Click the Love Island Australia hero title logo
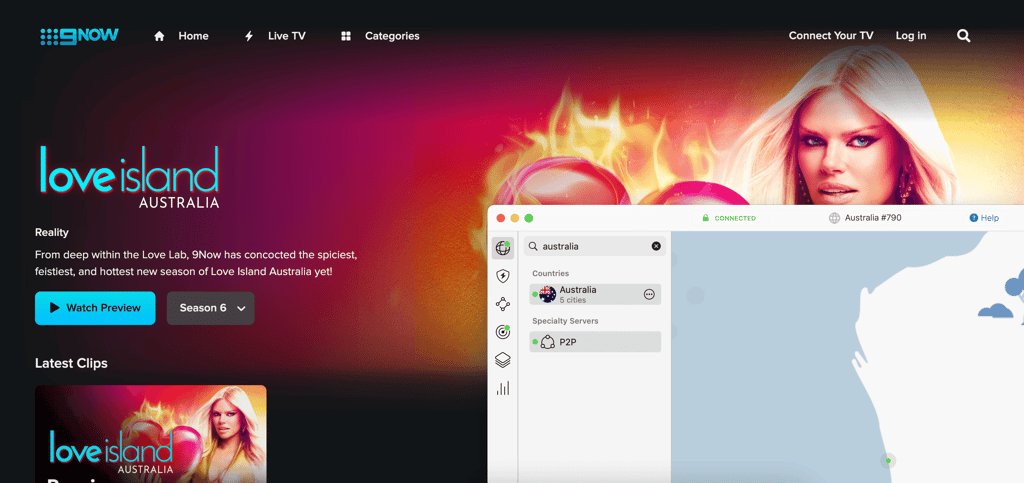Screen dimensions: 1024x483 [130, 177]
